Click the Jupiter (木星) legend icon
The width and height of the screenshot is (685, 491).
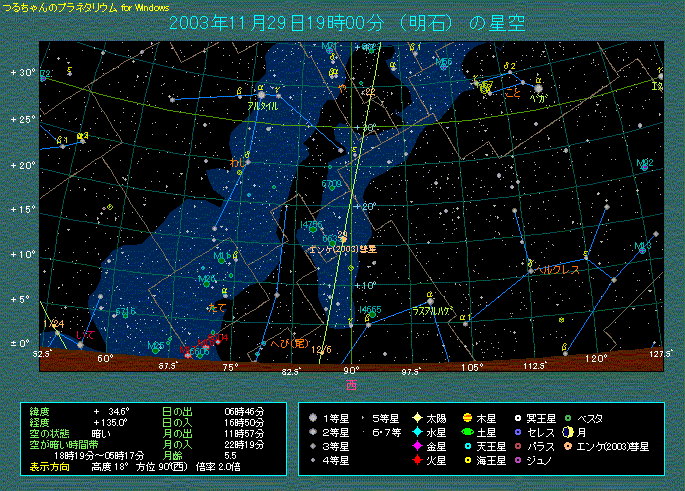point(467,417)
